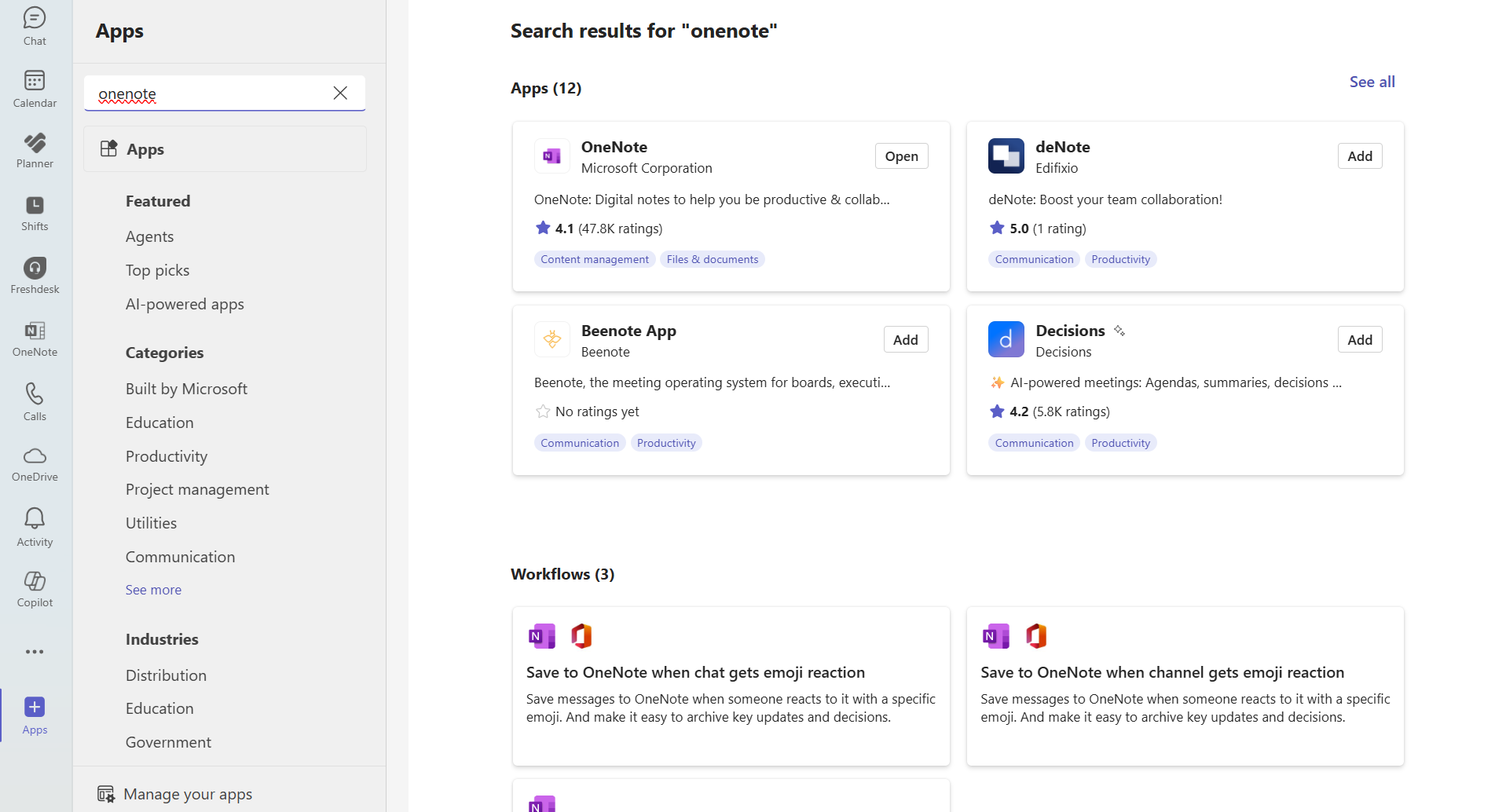1495x812 pixels.
Task: Select the Communication category in sidebar
Action: (x=181, y=557)
